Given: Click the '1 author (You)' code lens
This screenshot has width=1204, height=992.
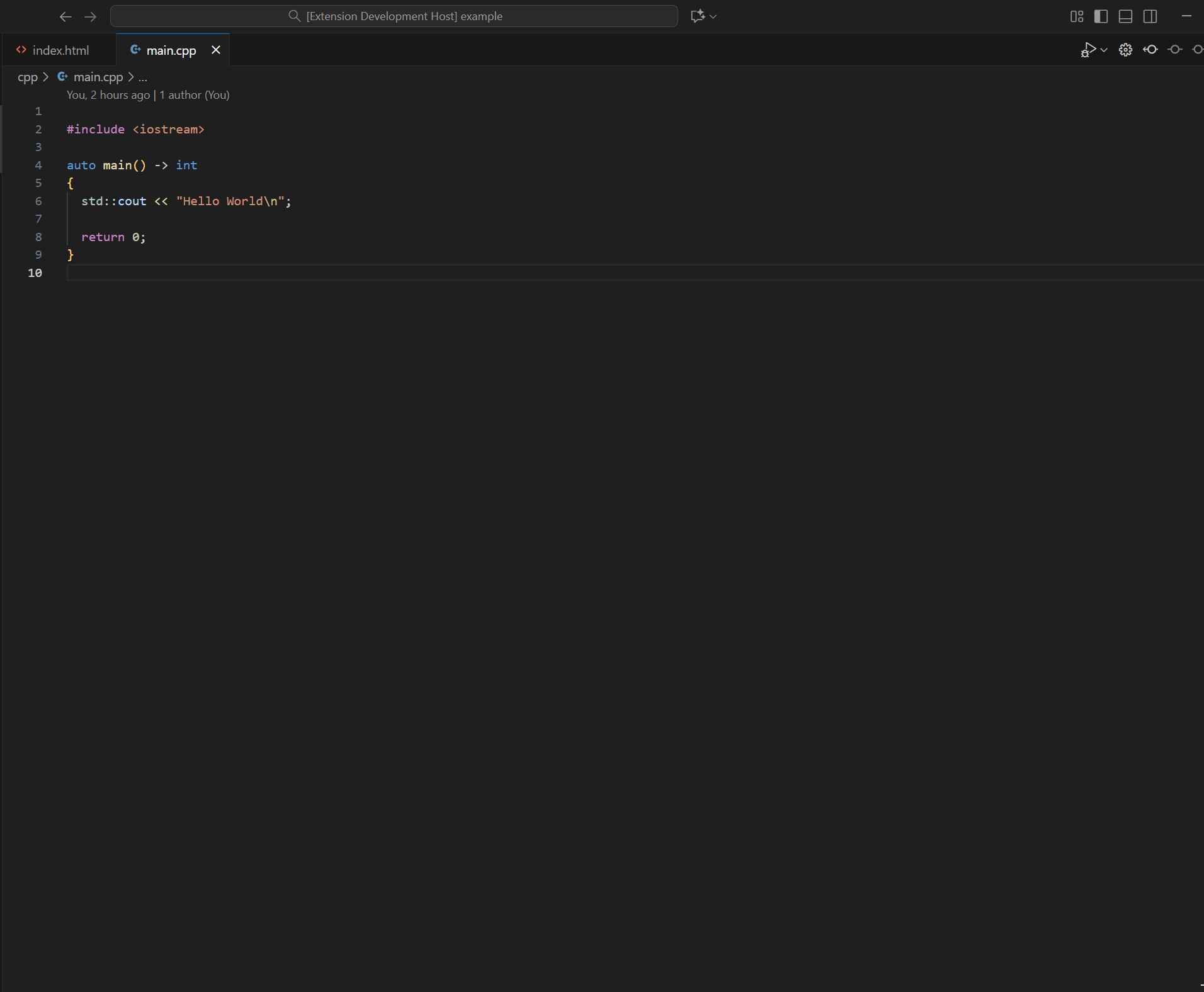Looking at the screenshot, I should pyautogui.click(x=195, y=95).
